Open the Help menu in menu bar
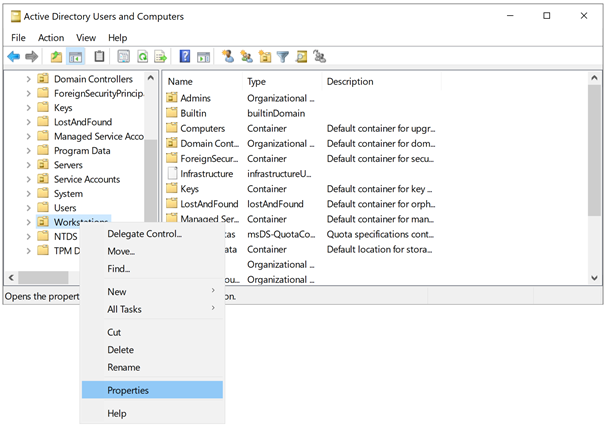 117,37
